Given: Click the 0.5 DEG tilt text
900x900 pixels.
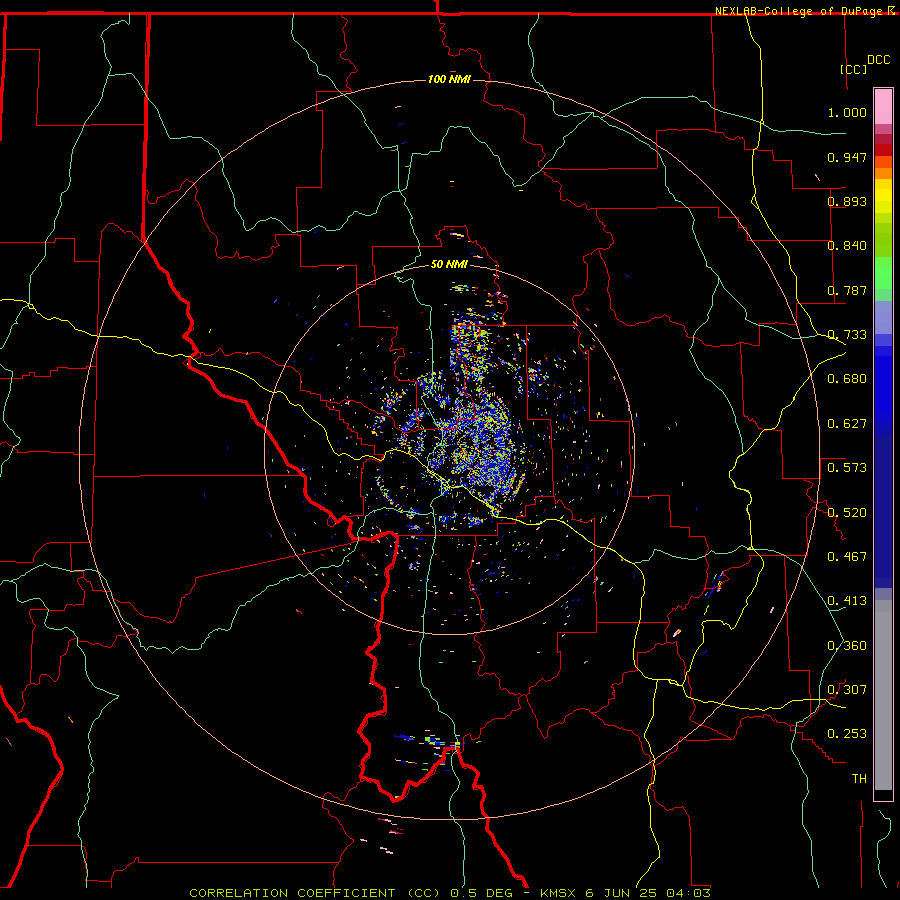Looking at the screenshot, I should 482,893.
